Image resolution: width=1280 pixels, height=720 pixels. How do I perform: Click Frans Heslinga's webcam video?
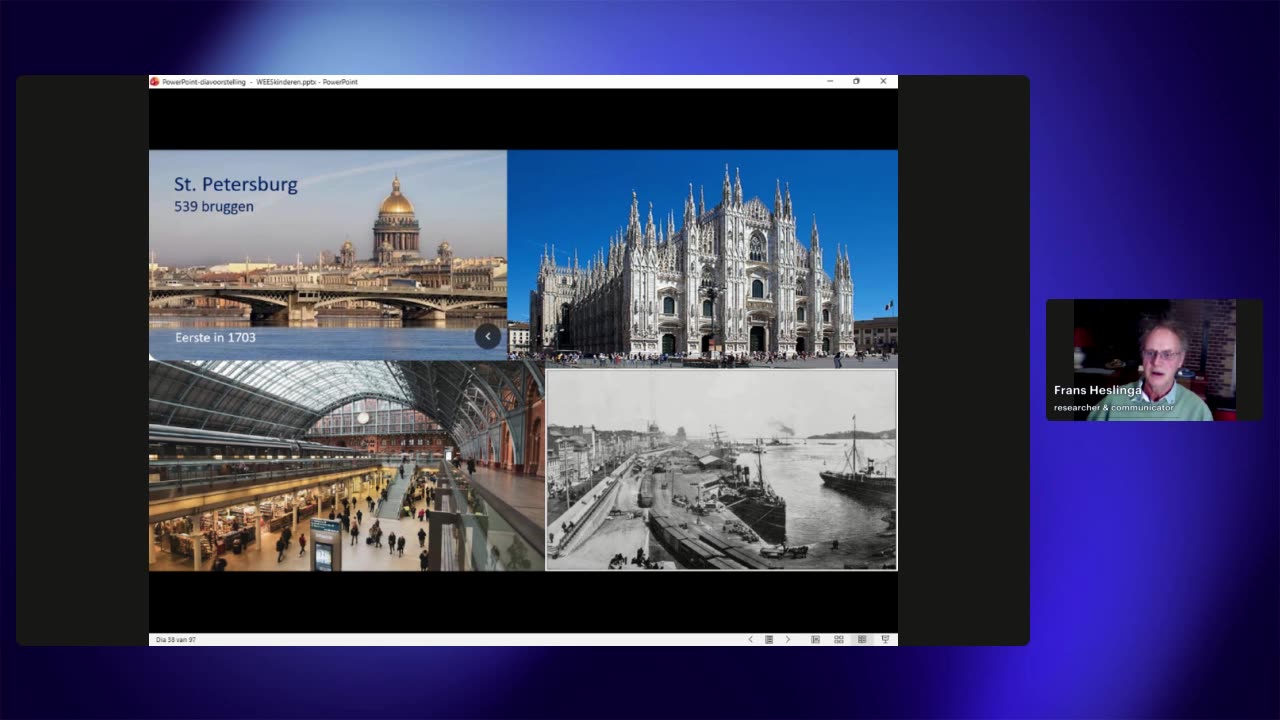click(1154, 360)
